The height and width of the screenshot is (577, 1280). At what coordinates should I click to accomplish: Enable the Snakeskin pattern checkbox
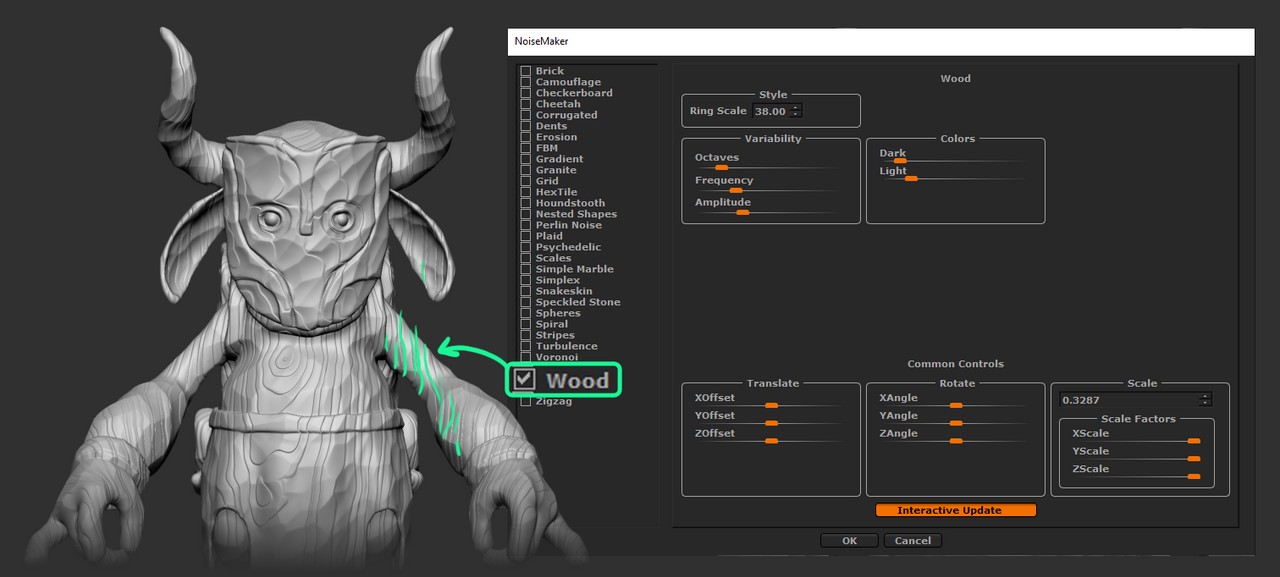(526, 291)
